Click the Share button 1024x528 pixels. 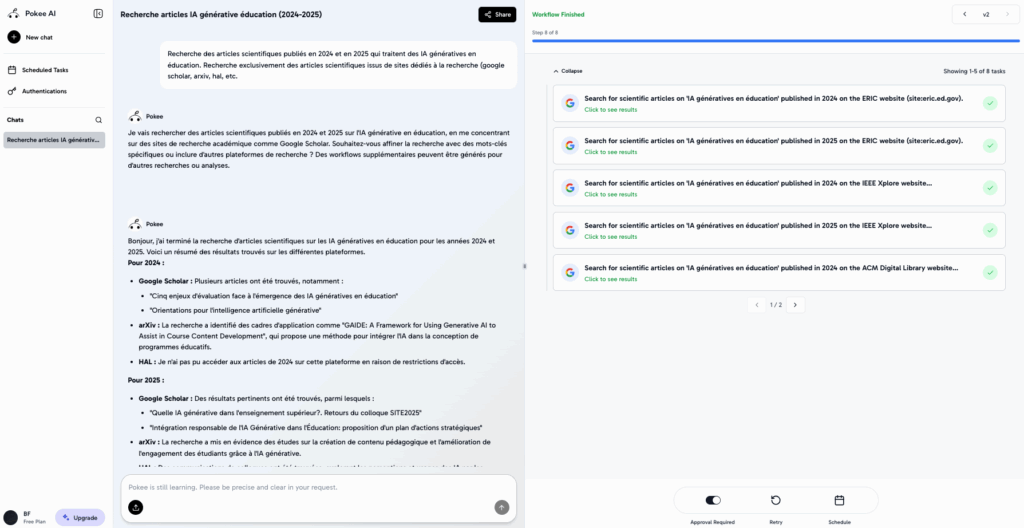pyautogui.click(x=497, y=14)
